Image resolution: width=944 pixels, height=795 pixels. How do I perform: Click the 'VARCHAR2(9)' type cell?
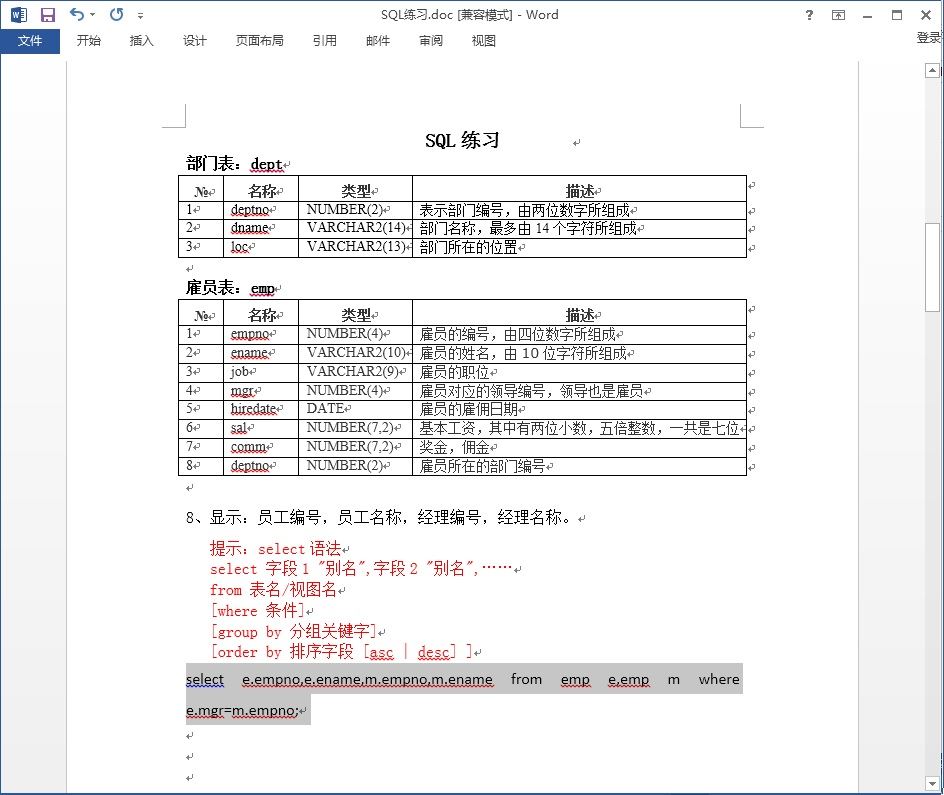pyautogui.click(x=355, y=371)
